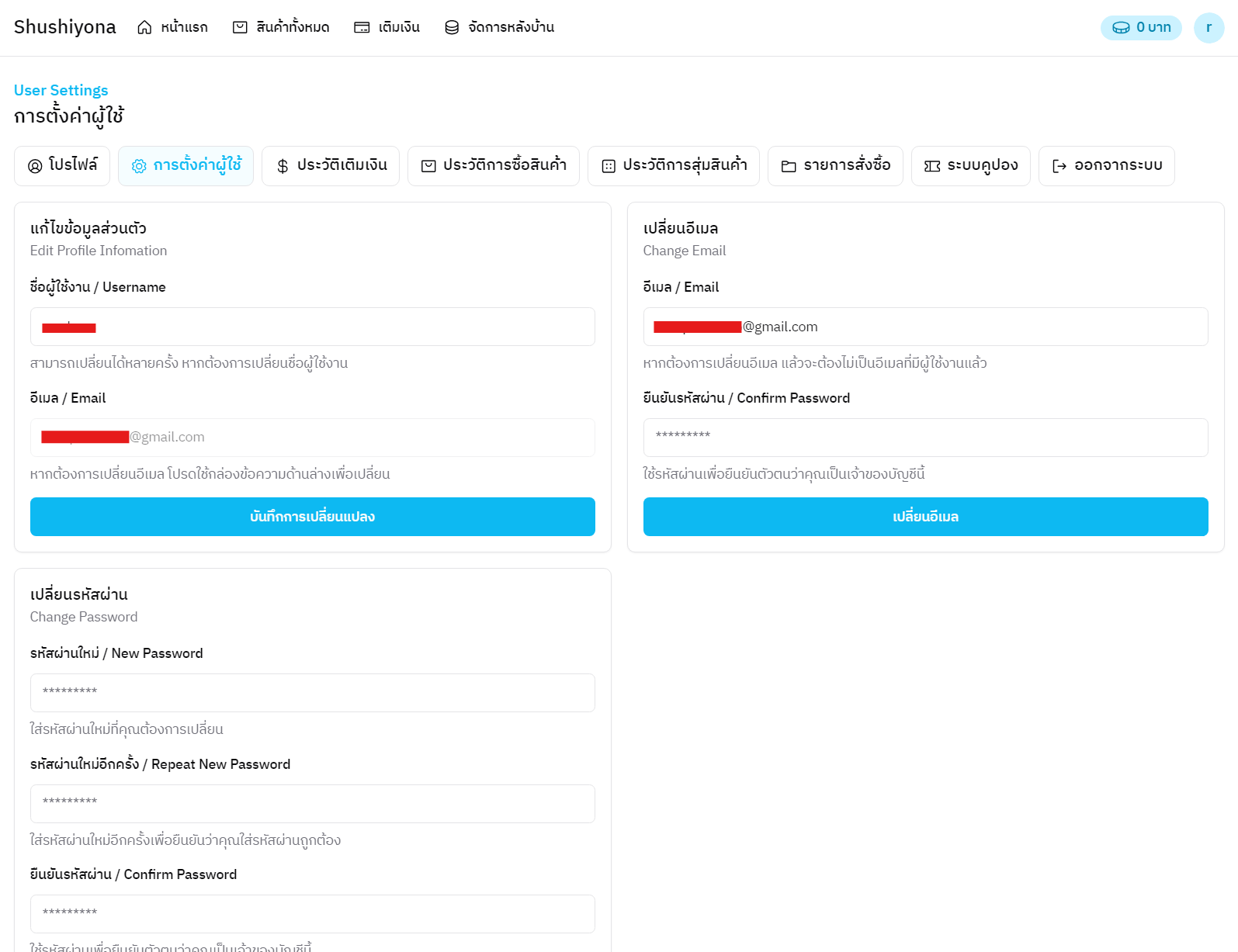Click the home icon in navbar
This screenshot has width=1238, height=952.
point(144,28)
